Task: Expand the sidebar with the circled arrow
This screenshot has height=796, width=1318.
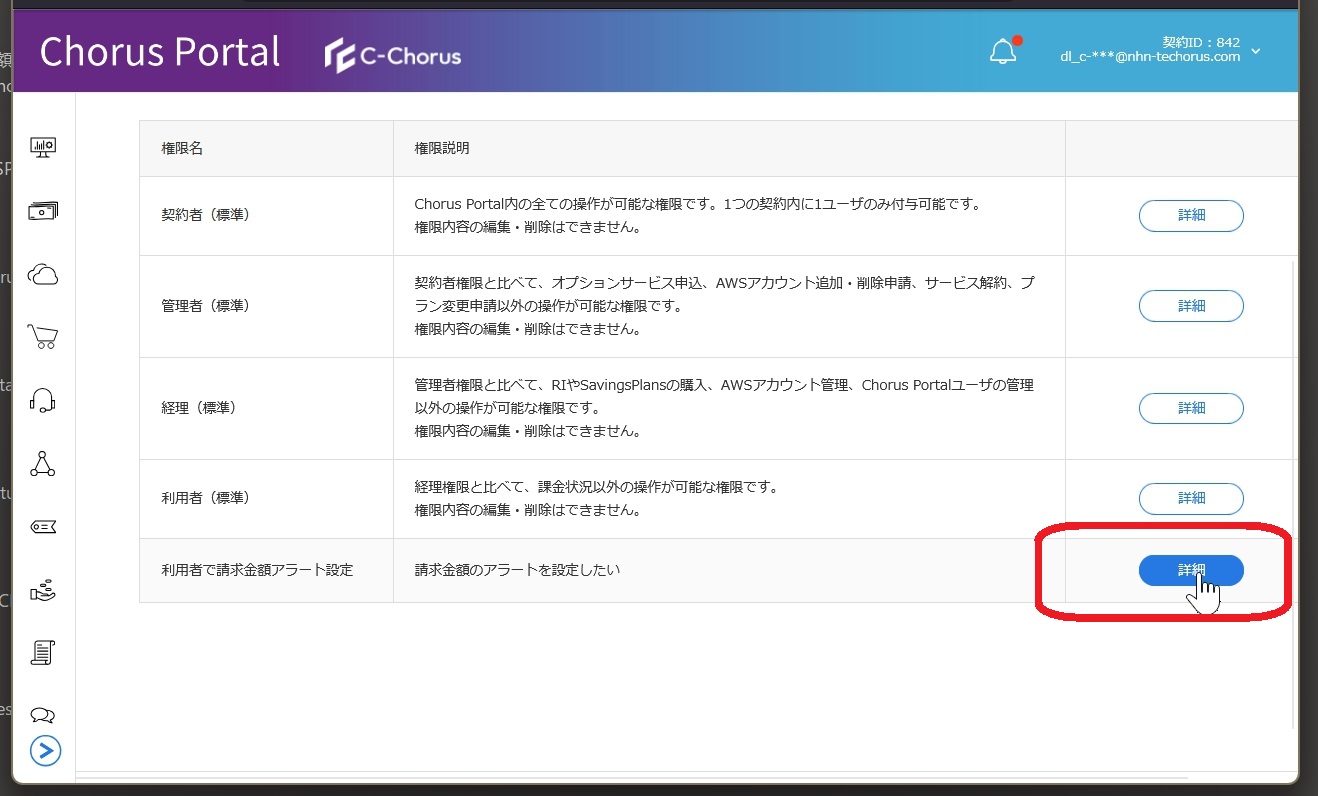Action: [45, 750]
